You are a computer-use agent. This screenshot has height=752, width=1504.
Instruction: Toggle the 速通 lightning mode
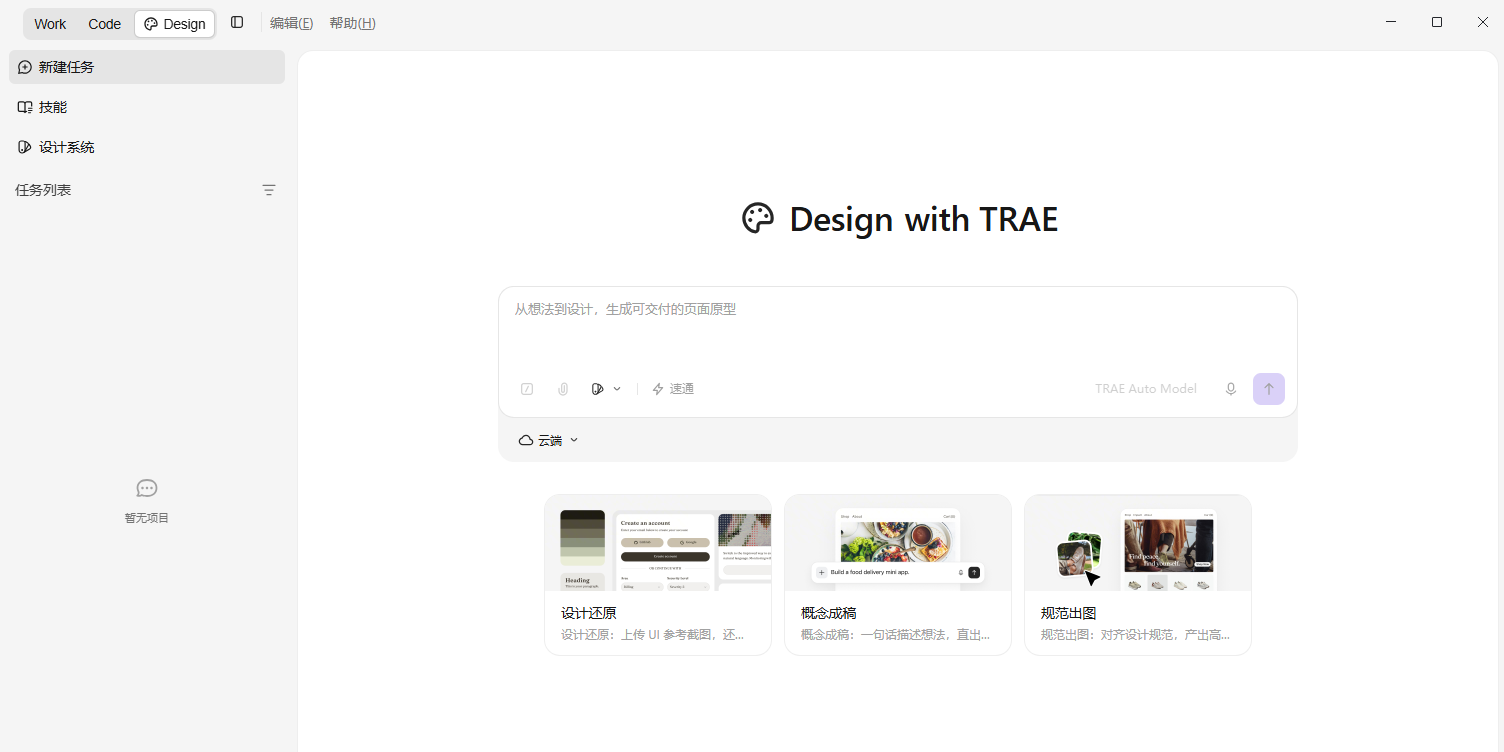[673, 389]
